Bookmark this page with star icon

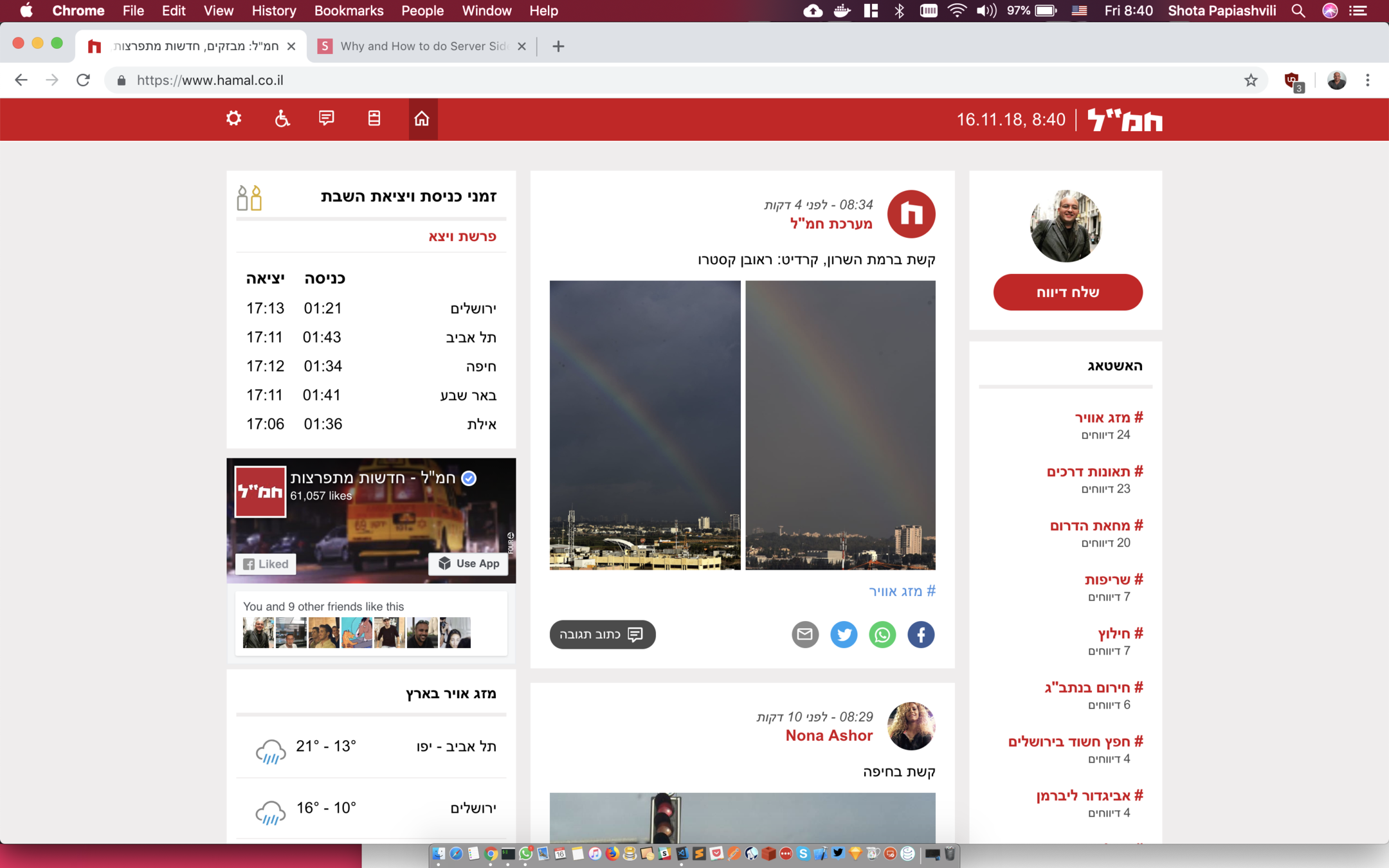[1250, 80]
